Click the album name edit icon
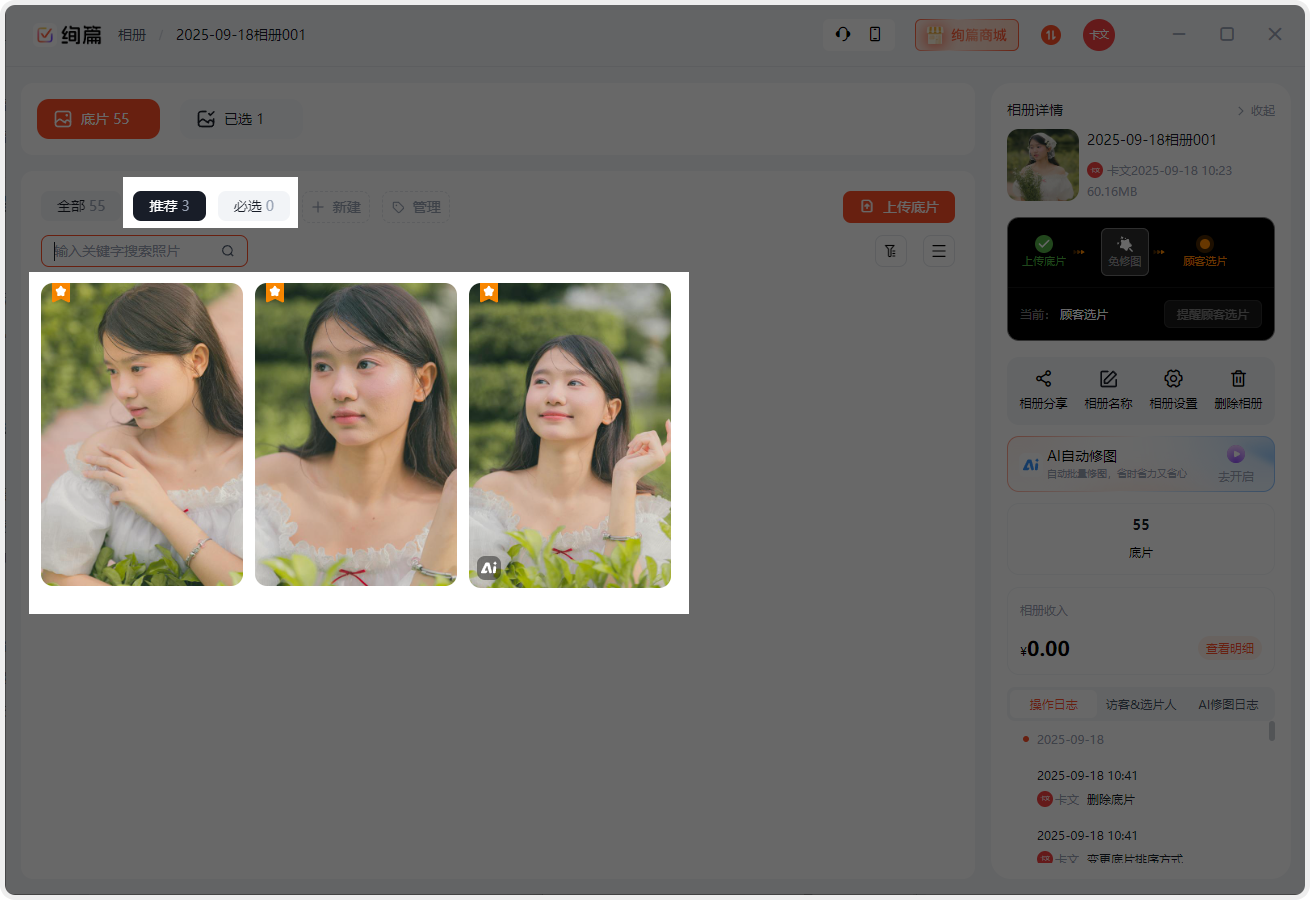Screen dimensions: 1310x900 coord(1108,379)
